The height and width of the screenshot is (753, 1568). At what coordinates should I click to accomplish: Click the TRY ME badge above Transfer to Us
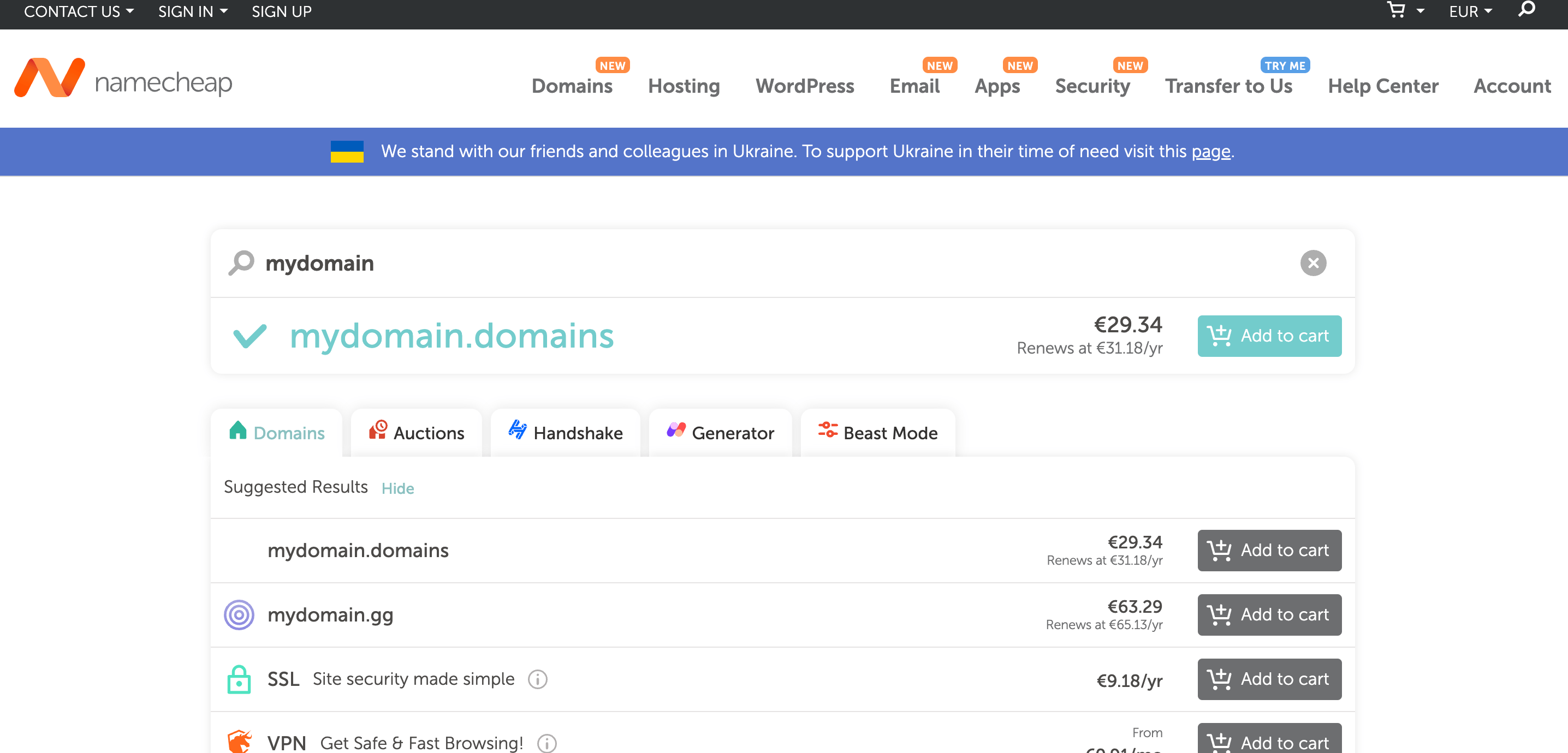[1285, 65]
